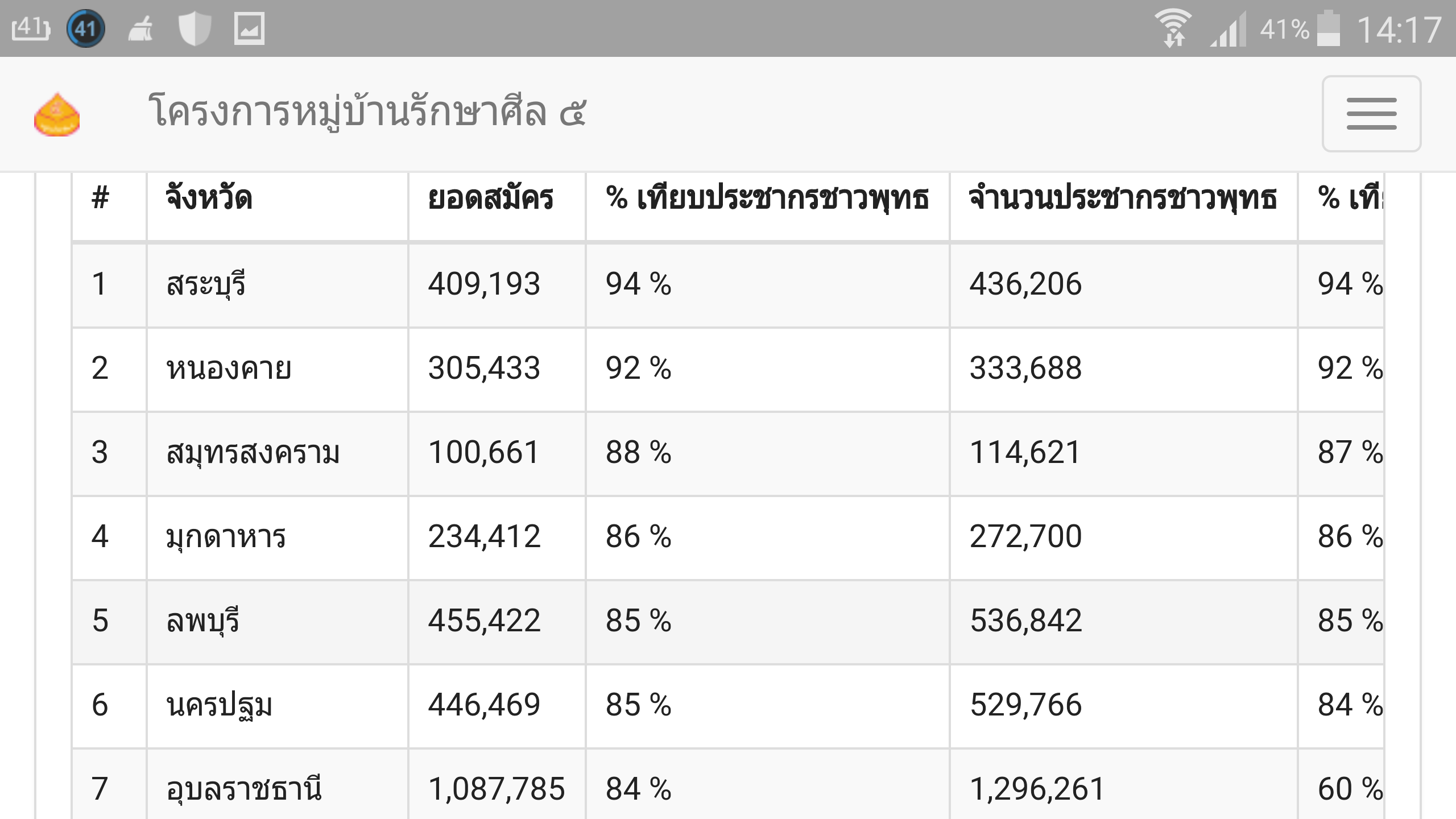Tap the battery 41 status icon
This screenshot has height=819, width=1456.
coord(31,28)
